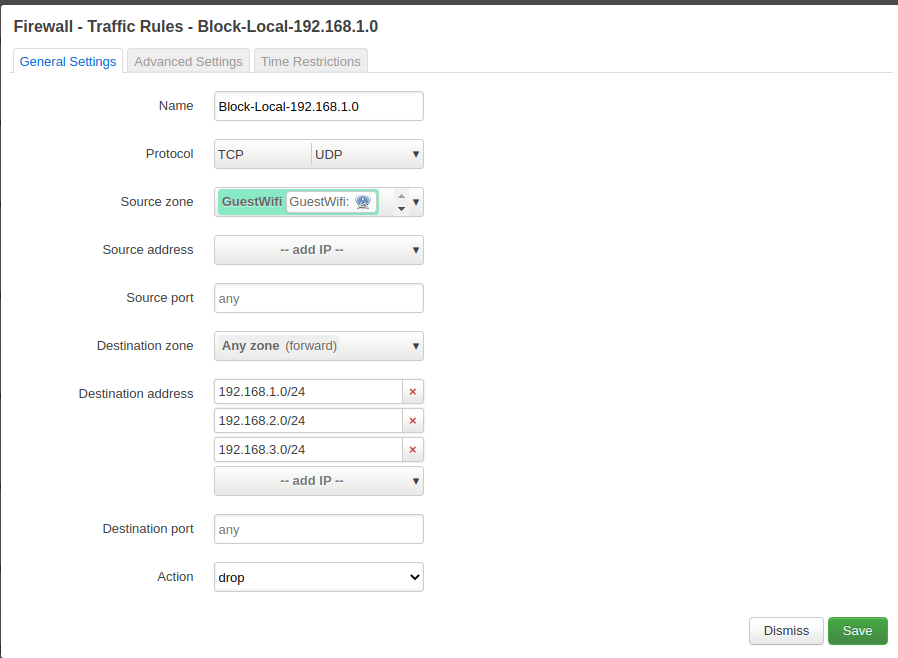Click the 'Any zone (forward)' label
Image resolution: width=898 pixels, height=658 pixels.
click(279, 346)
